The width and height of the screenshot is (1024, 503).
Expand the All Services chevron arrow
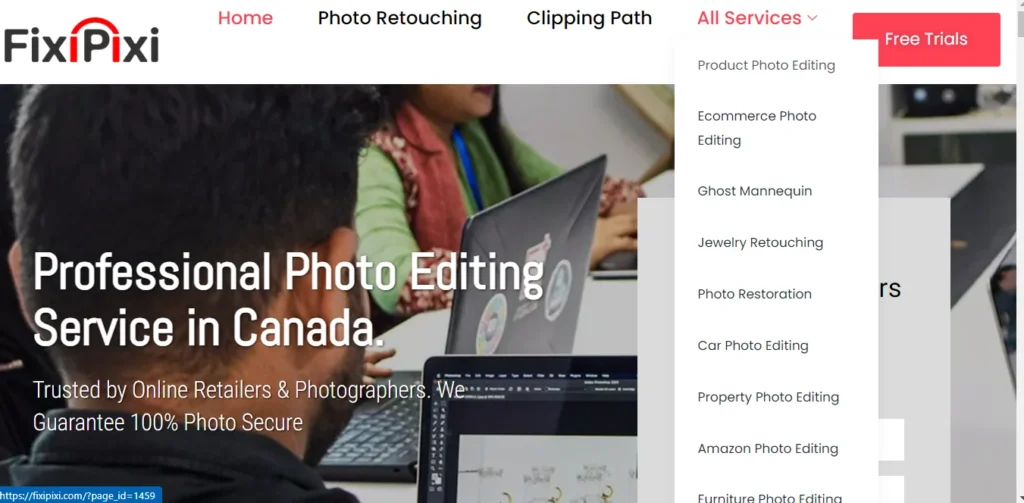[812, 18]
